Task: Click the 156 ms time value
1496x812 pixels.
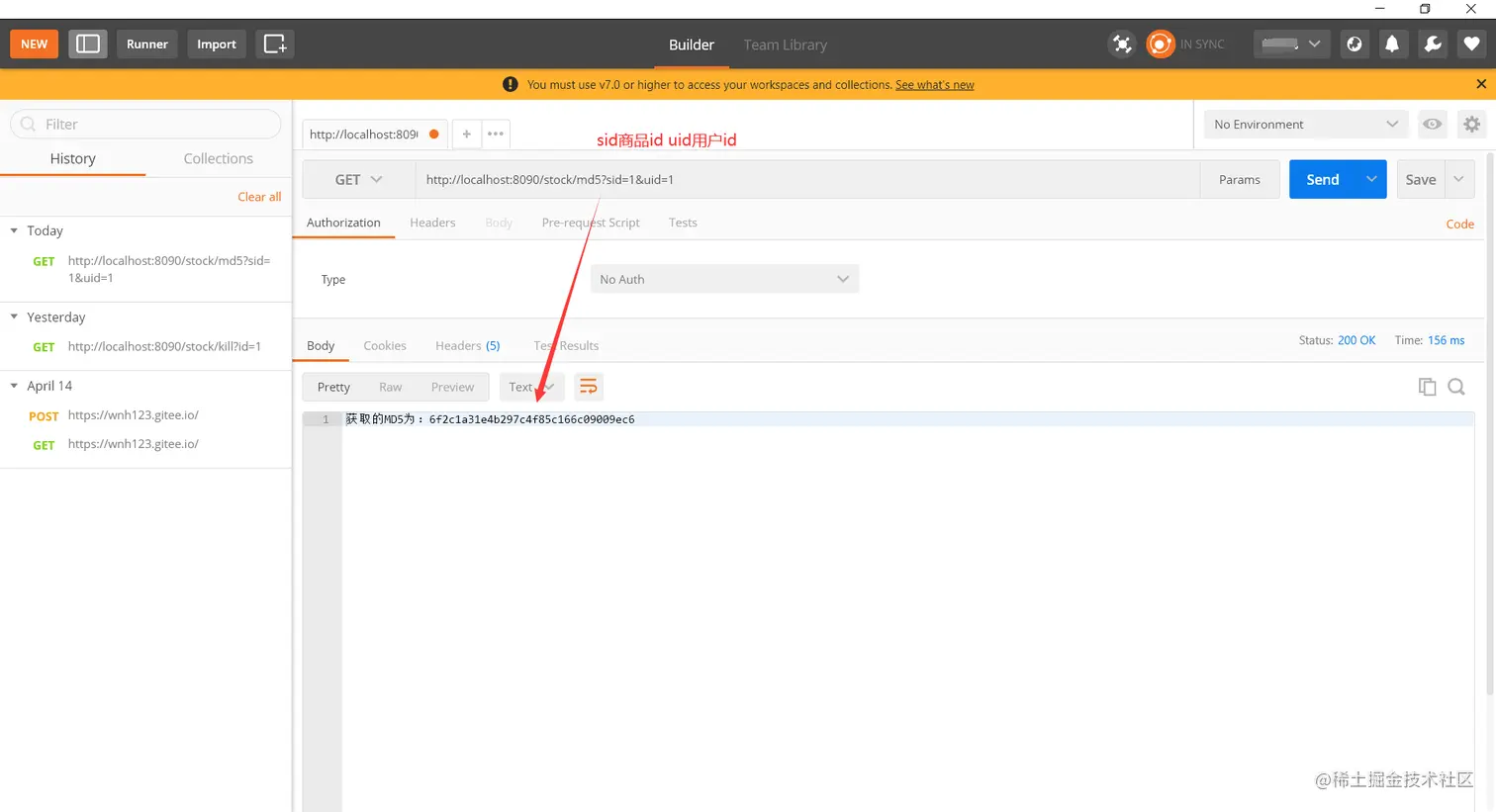Action: (x=1446, y=340)
